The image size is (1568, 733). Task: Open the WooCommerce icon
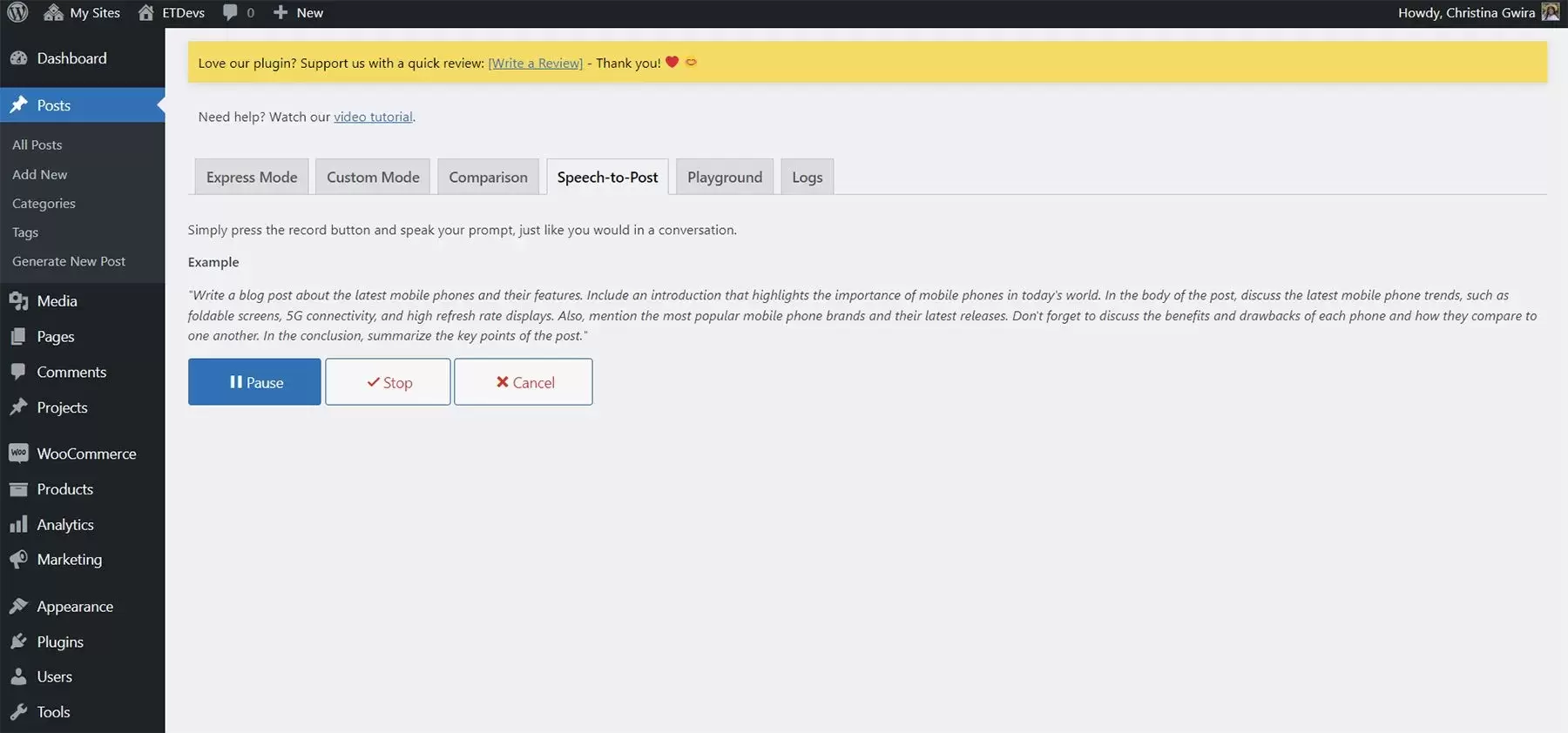point(18,454)
